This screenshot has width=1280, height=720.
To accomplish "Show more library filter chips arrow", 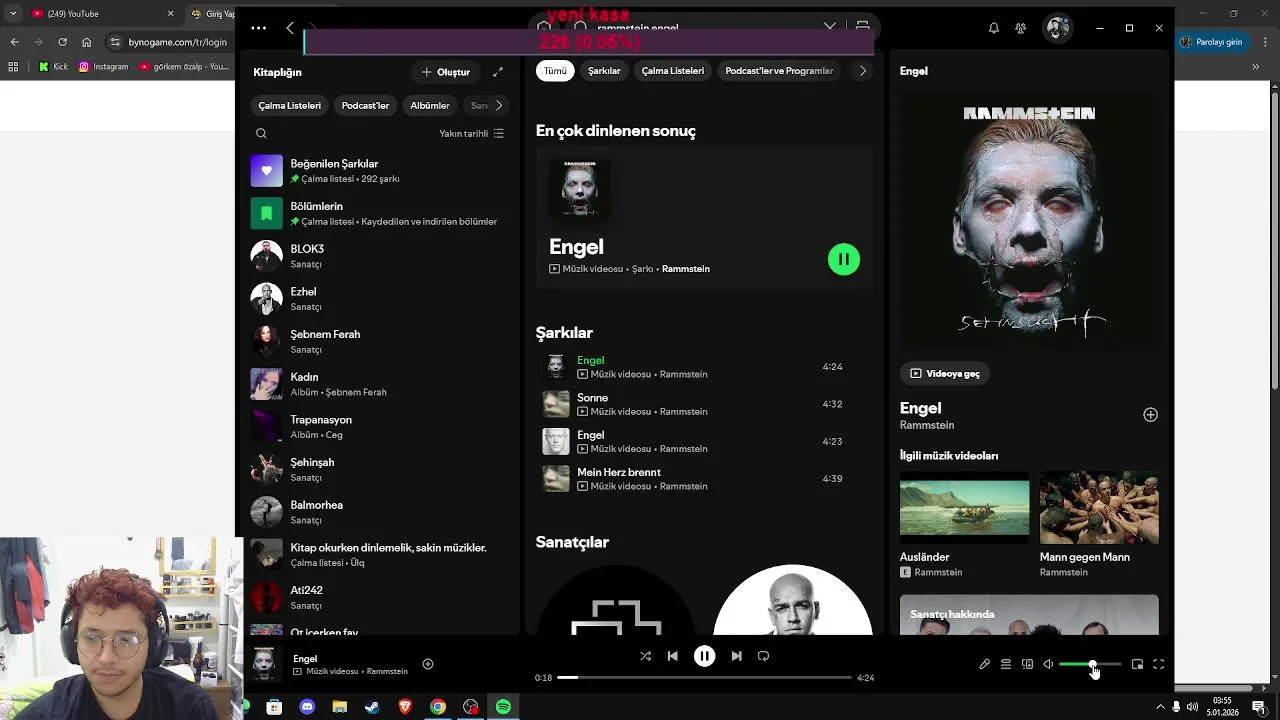I will (499, 105).
